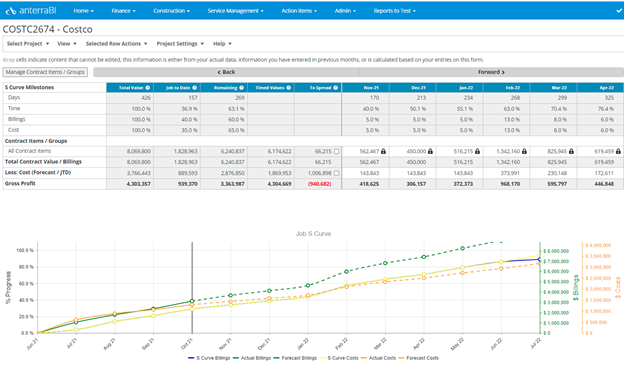
Task: Click the Forward navigation button
Action: 491,72
